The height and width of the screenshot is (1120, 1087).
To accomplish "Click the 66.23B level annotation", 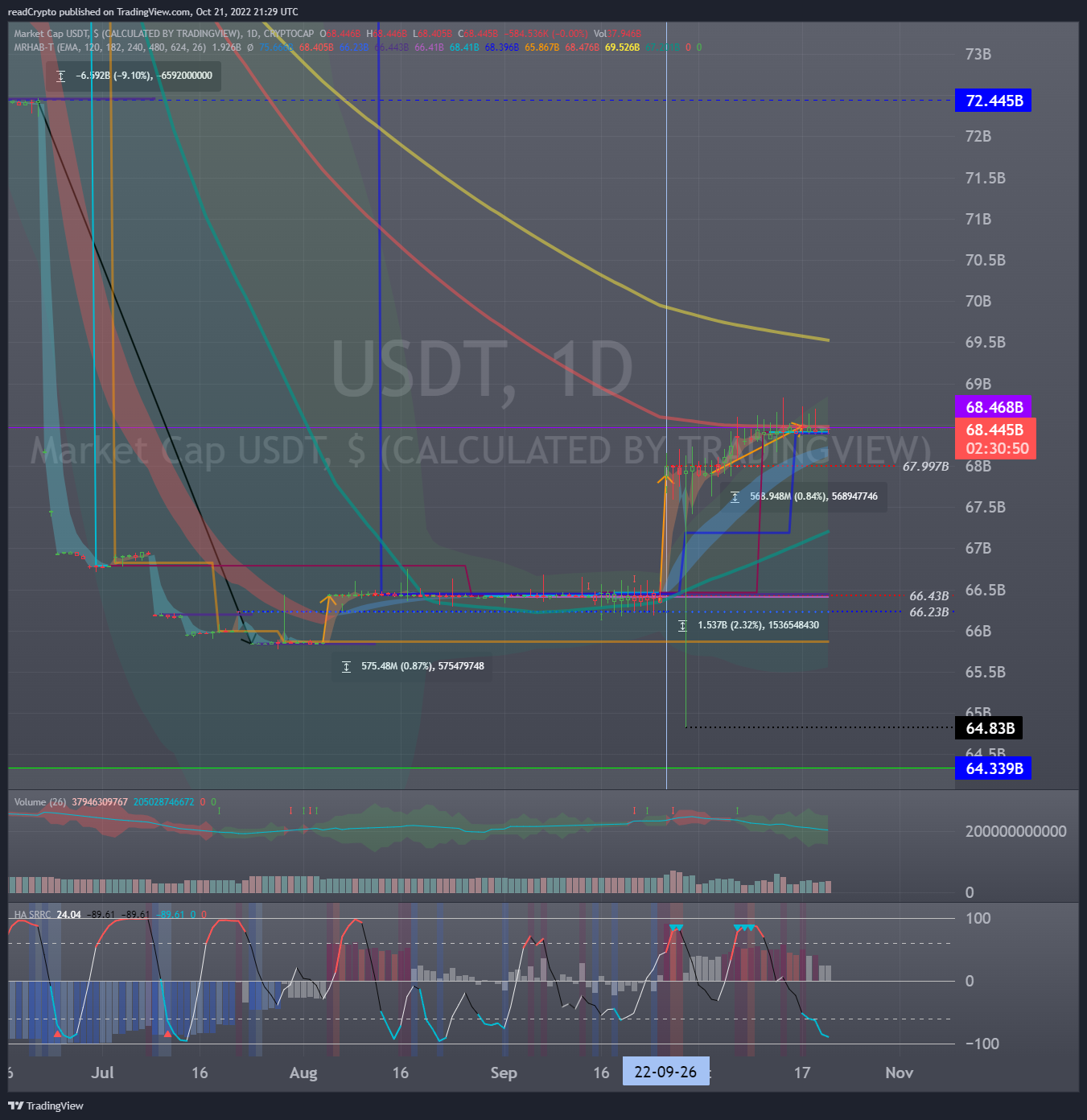I will click(928, 612).
